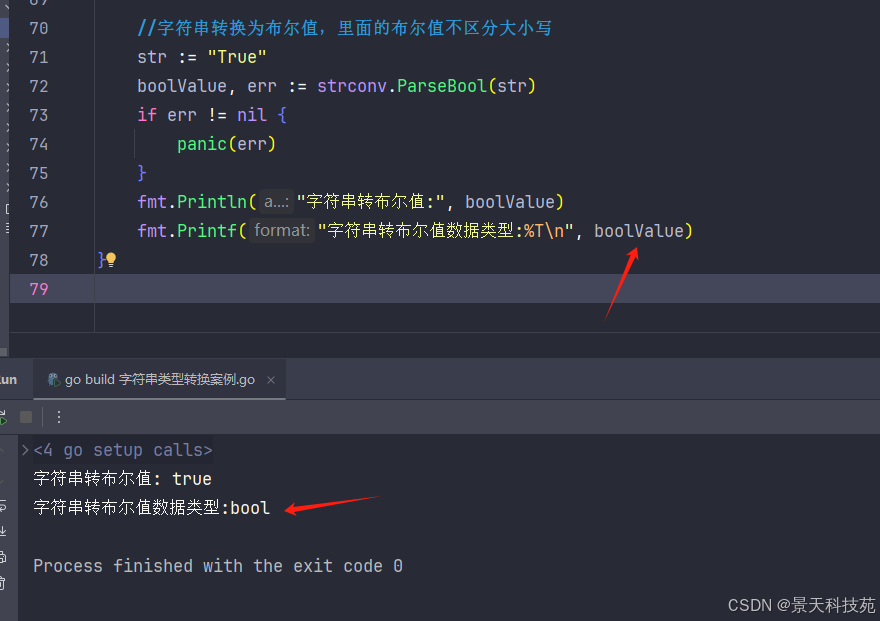Expand the folded '4 go setup calls' chevron
Image resolution: width=880 pixels, height=621 pixels.
coord(25,450)
